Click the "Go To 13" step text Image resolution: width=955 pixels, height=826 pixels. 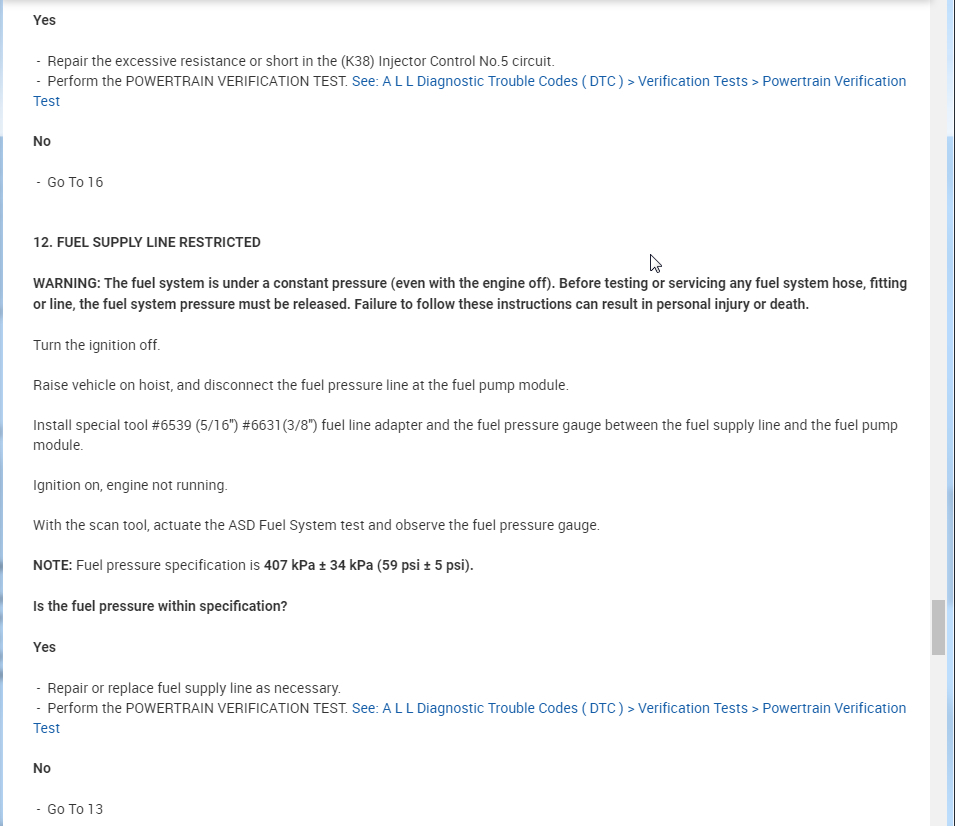coord(75,809)
